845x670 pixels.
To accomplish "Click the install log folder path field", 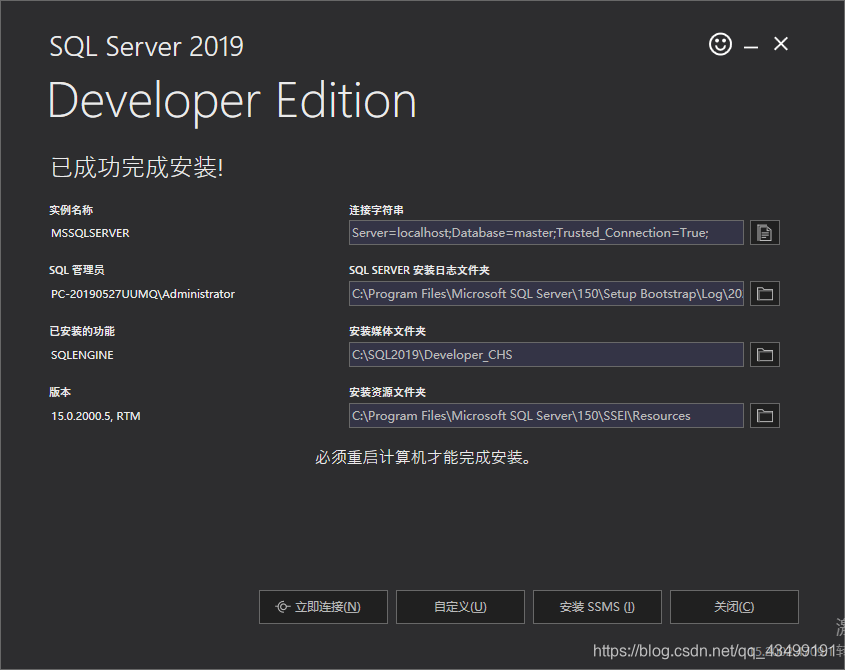I will [x=546, y=294].
